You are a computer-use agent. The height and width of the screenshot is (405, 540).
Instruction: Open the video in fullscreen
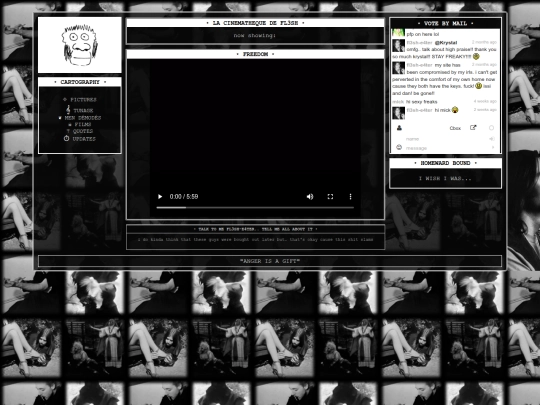coord(330,197)
